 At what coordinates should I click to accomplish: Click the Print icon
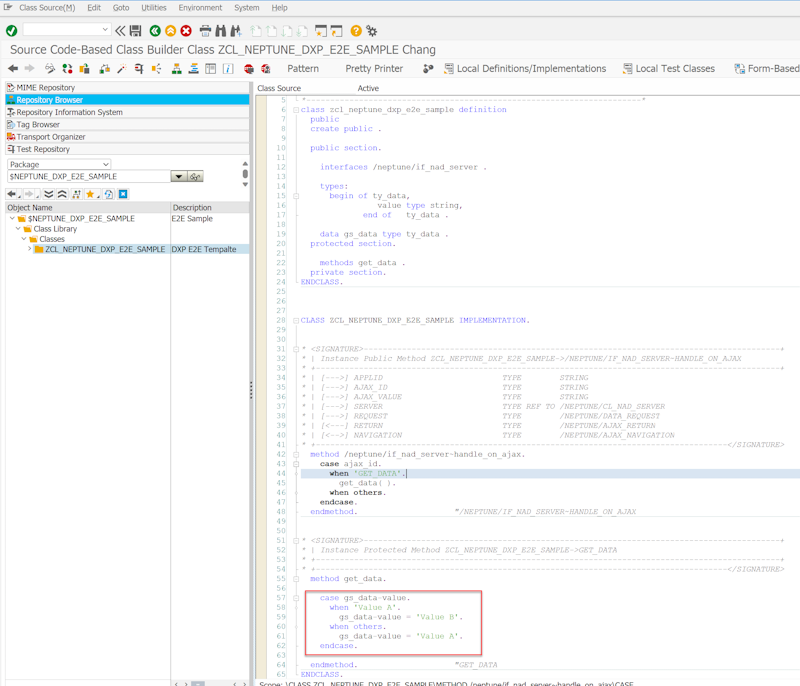205,31
